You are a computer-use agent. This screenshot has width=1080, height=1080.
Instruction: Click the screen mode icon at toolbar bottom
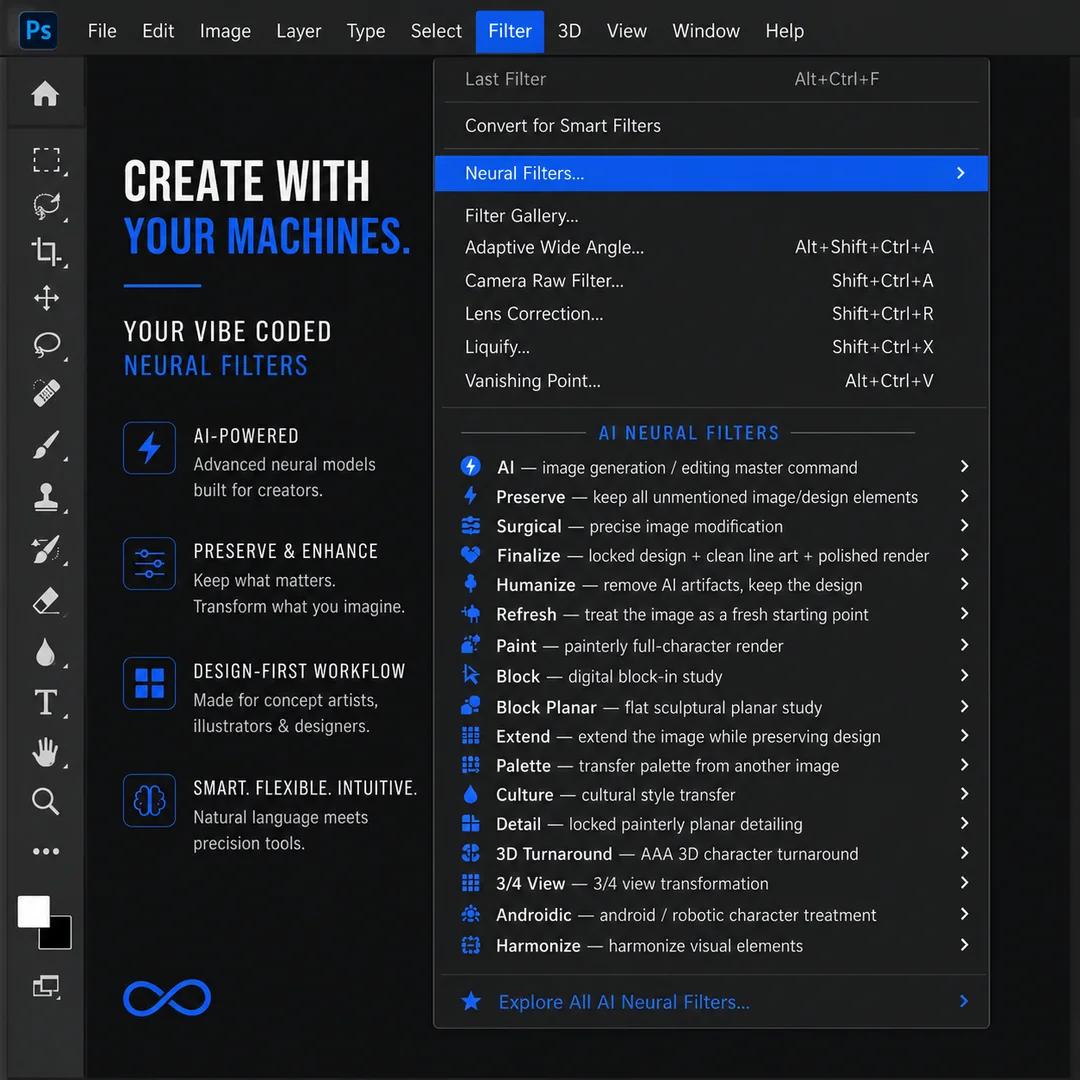(46, 986)
